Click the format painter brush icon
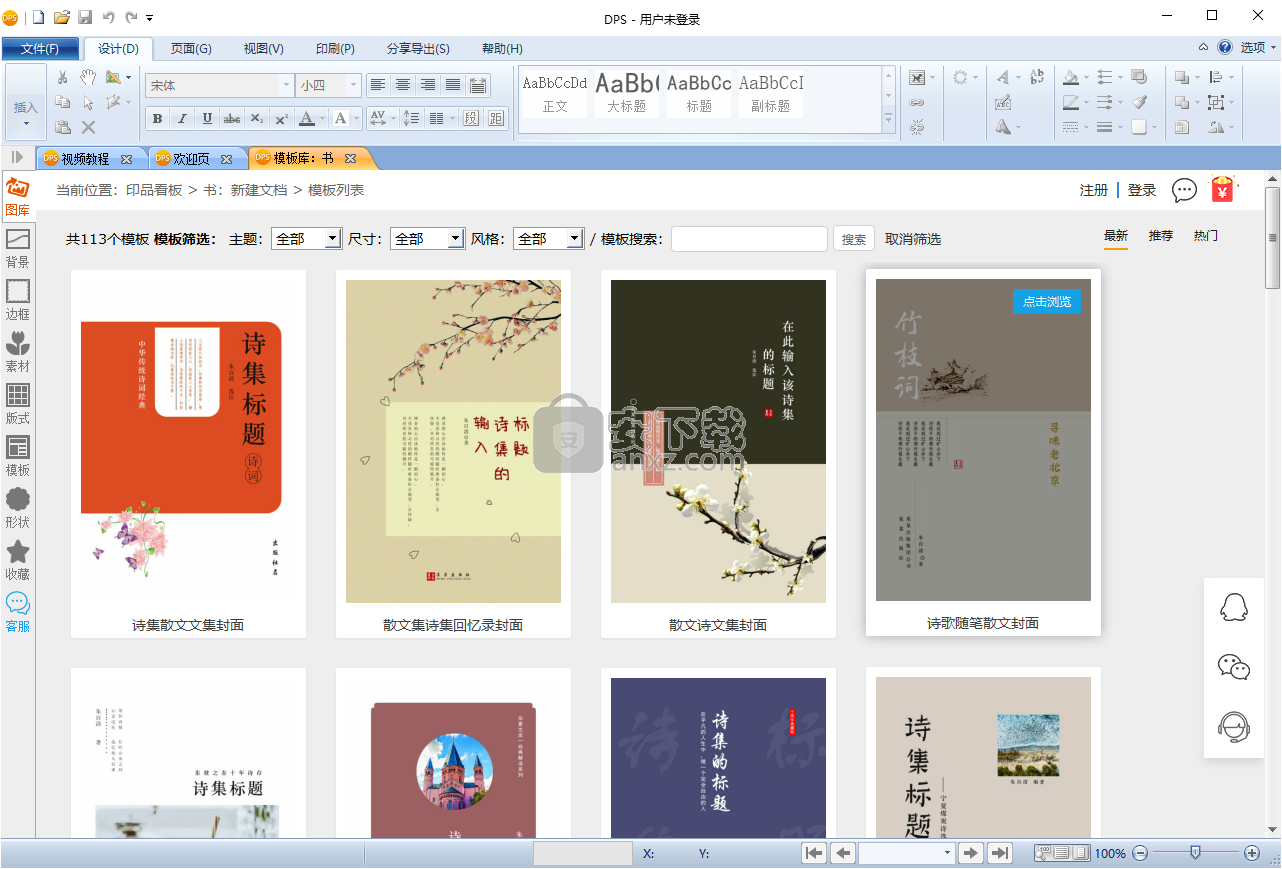The image size is (1282, 869). tap(1139, 102)
